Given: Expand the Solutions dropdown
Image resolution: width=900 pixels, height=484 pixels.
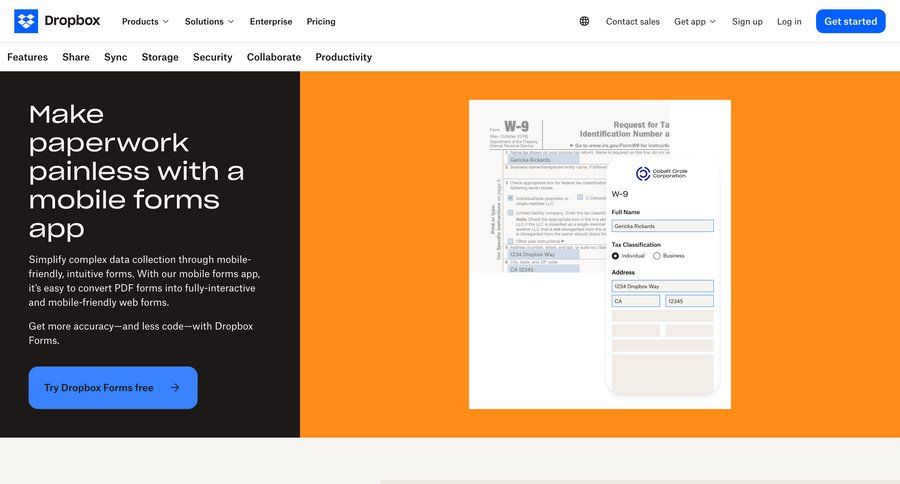Looking at the screenshot, I should coord(210,21).
